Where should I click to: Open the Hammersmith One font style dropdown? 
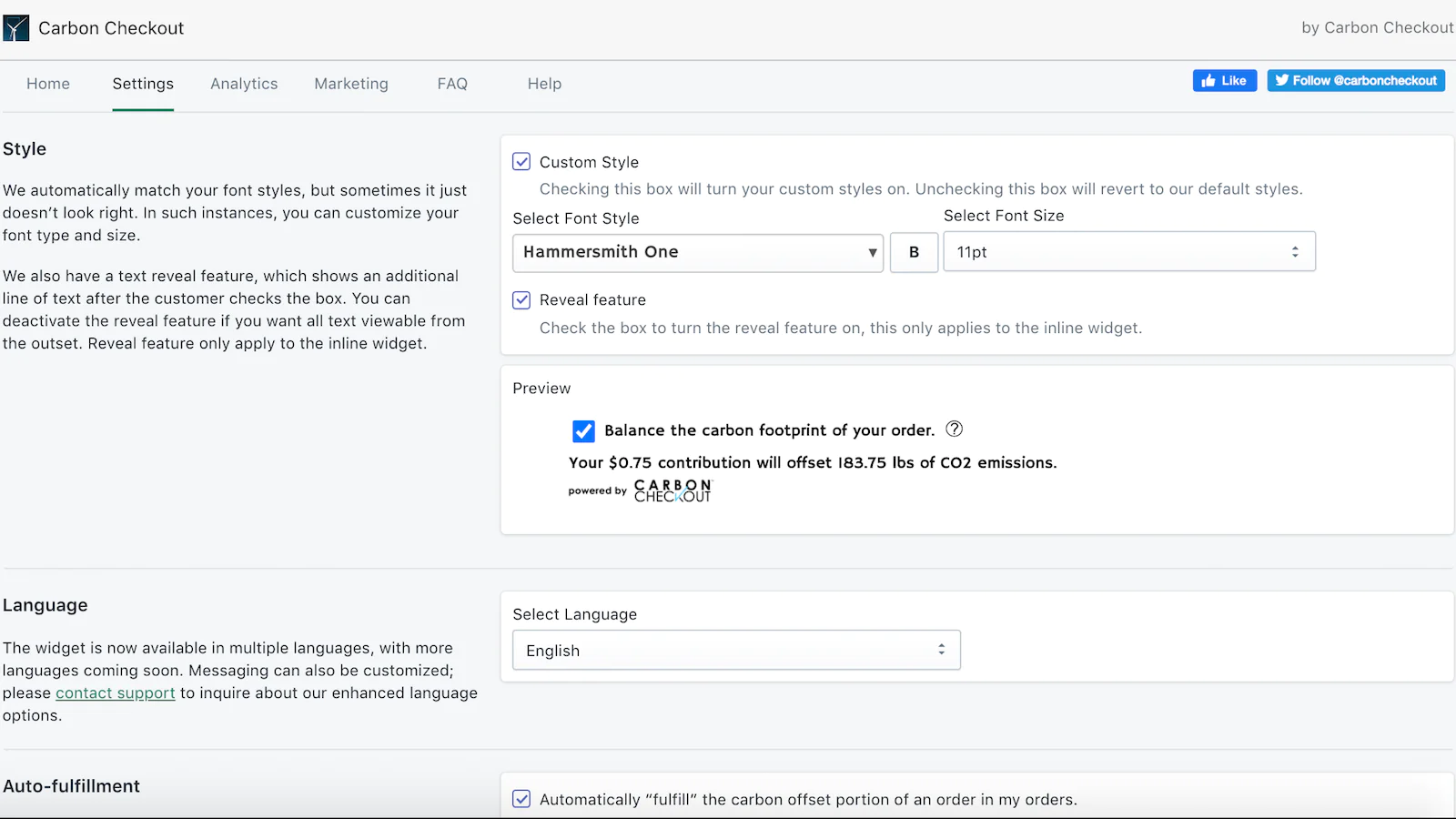click(697, 252)
